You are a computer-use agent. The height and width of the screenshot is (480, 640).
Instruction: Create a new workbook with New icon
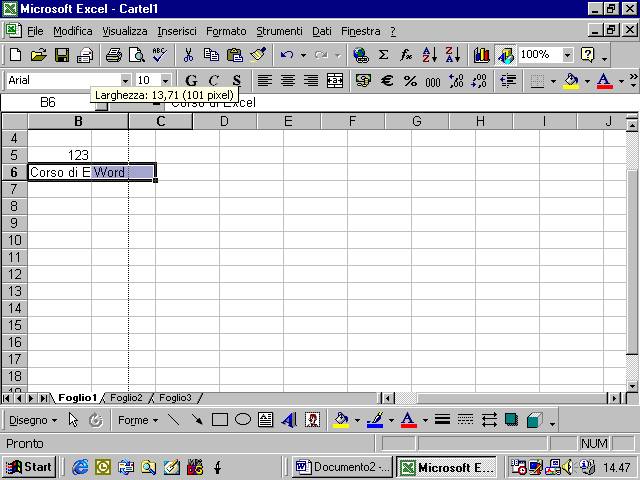point(16,55)
